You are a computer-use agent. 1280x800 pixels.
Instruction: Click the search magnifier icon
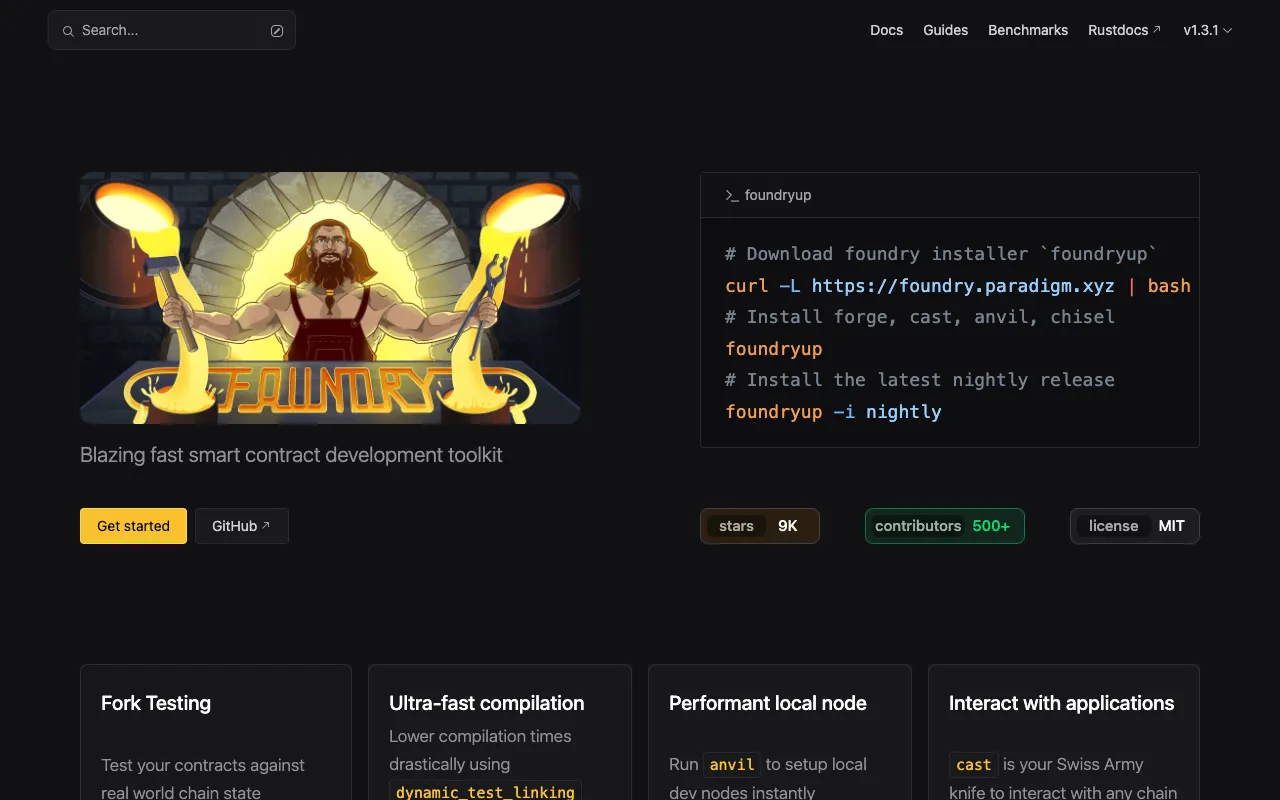(x=67, y=30)
